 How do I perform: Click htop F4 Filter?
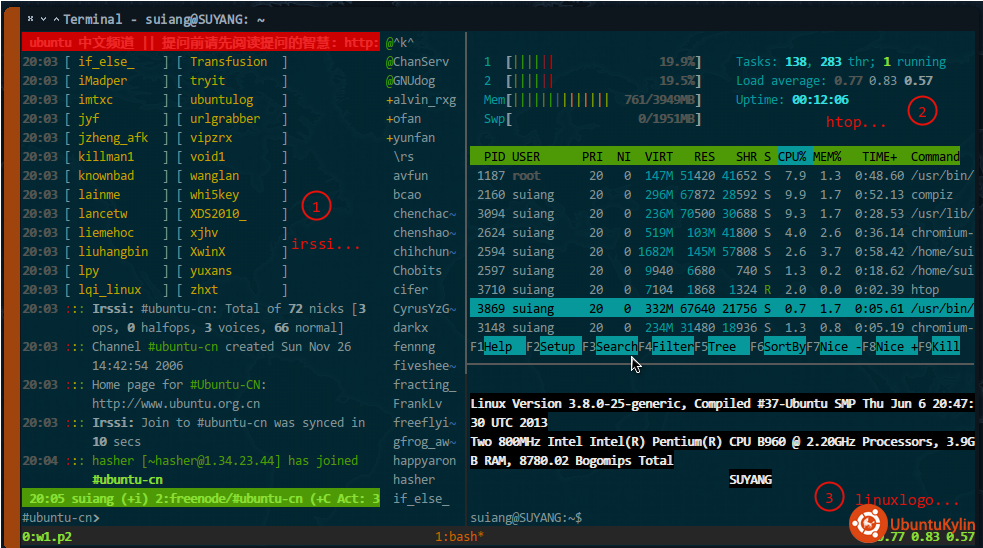click(x=666, y=347)
